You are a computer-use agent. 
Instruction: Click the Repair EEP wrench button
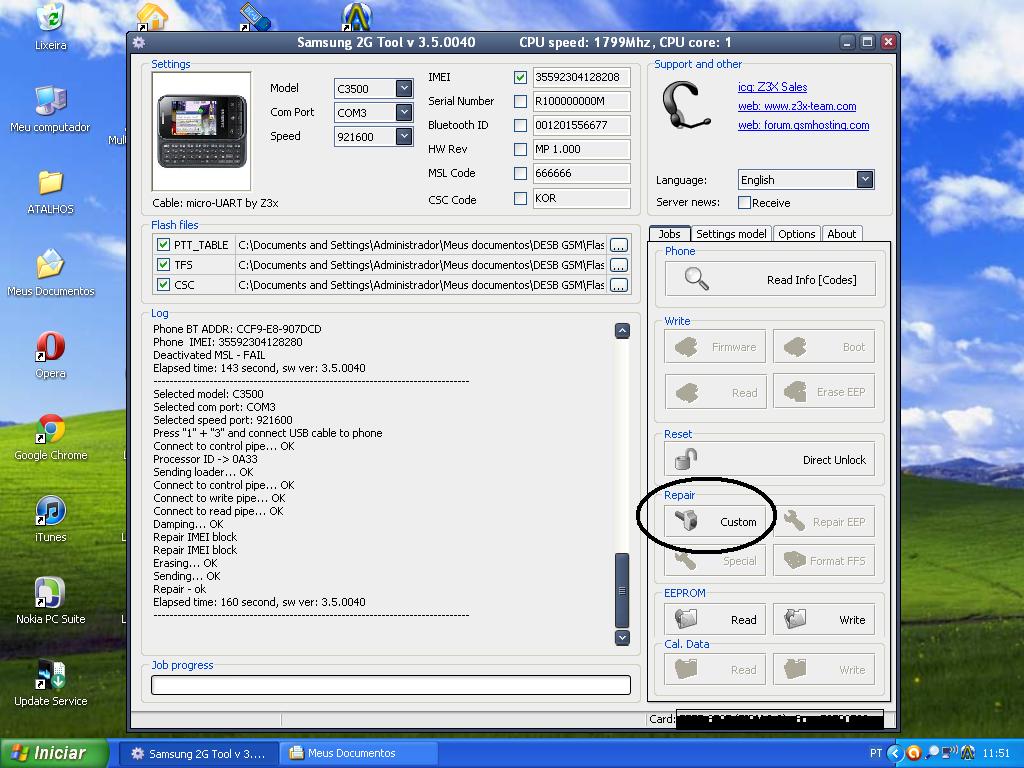(824, 522)
